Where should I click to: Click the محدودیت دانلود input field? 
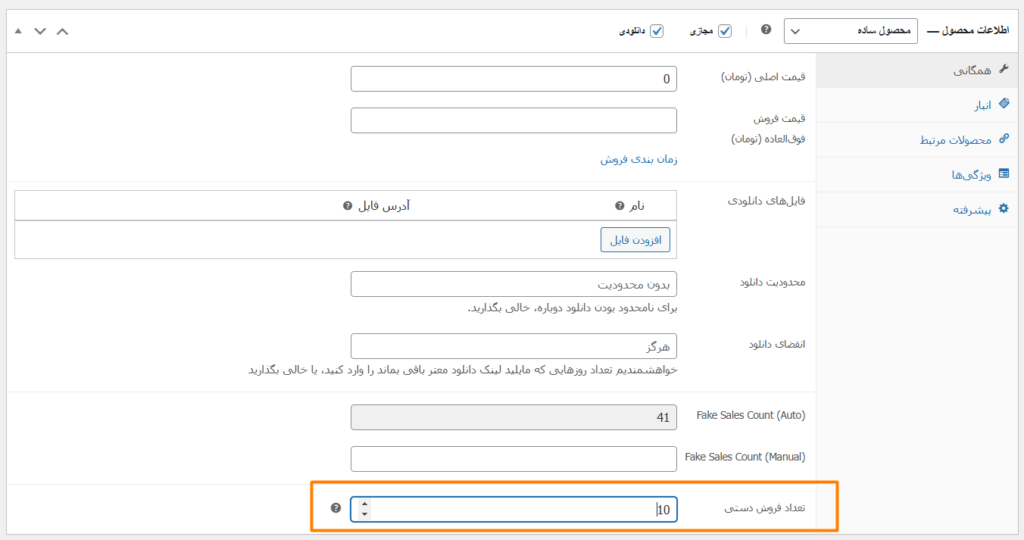[x=513, y=284]
